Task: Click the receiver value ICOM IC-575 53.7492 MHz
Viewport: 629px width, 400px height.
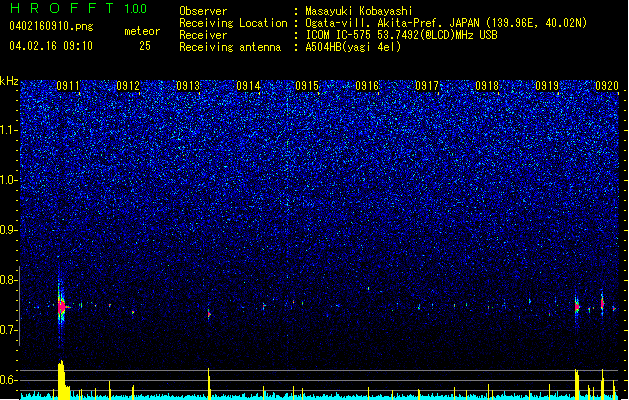Action: coord(401,35)
